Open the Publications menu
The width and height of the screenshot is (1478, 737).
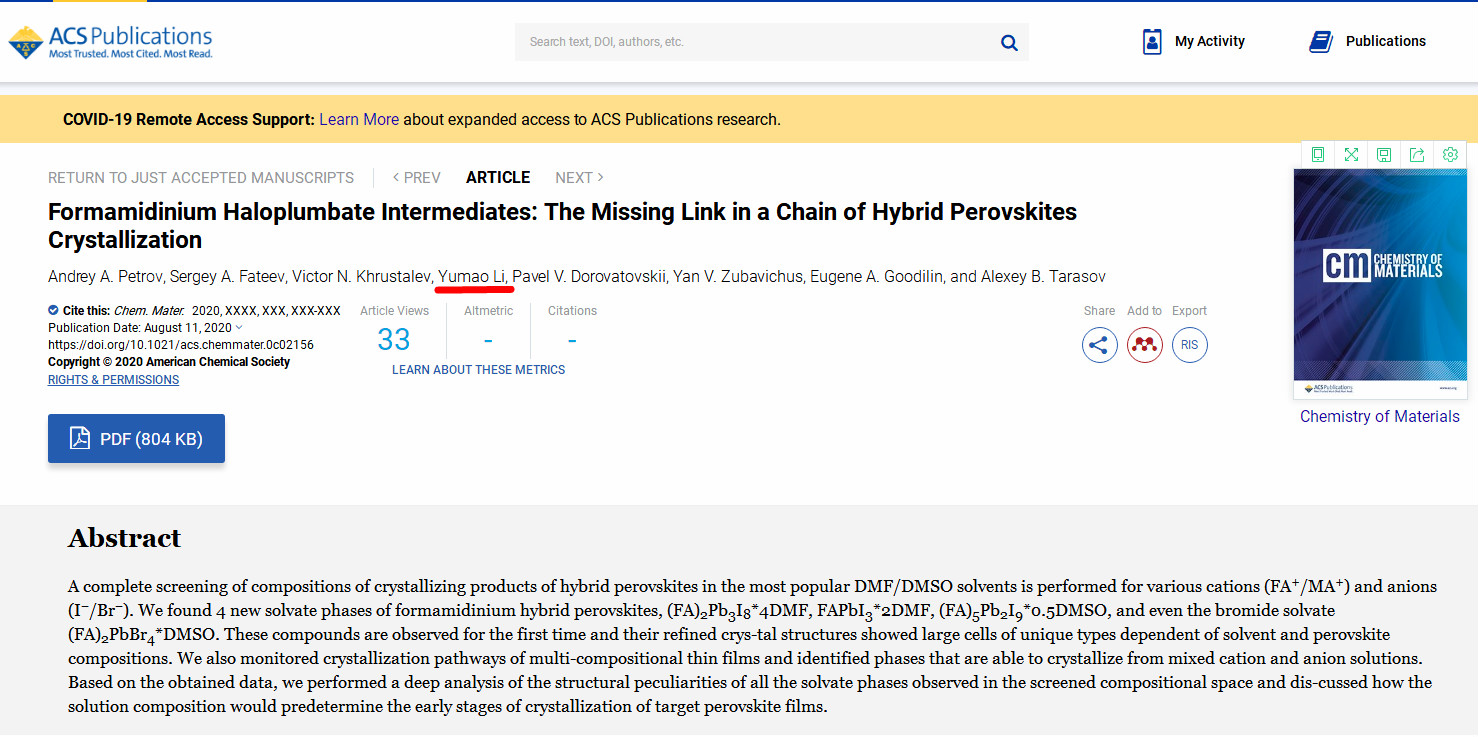(1367, 41)
